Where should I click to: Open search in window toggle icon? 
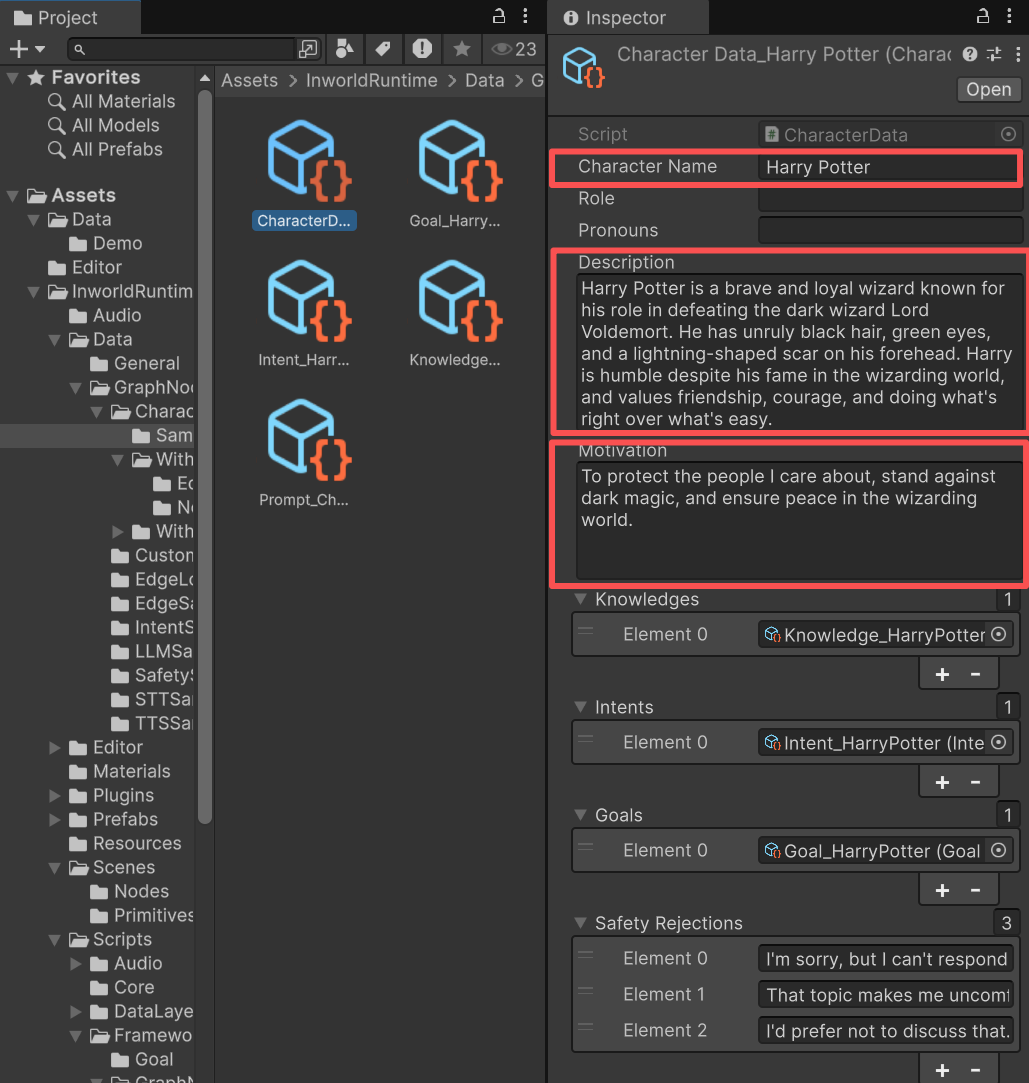[308, 49]
